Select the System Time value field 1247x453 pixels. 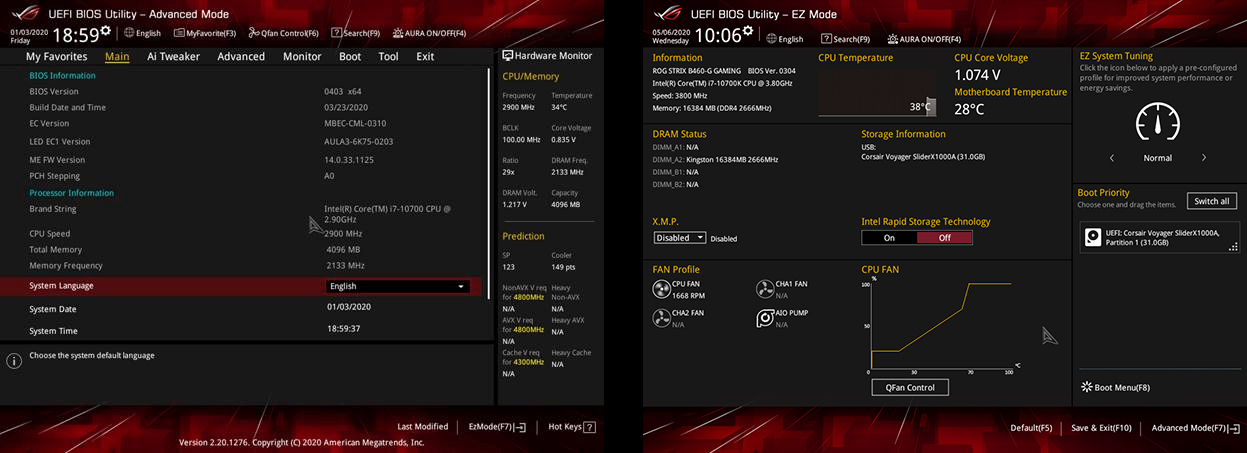click(x=344, y=328)
